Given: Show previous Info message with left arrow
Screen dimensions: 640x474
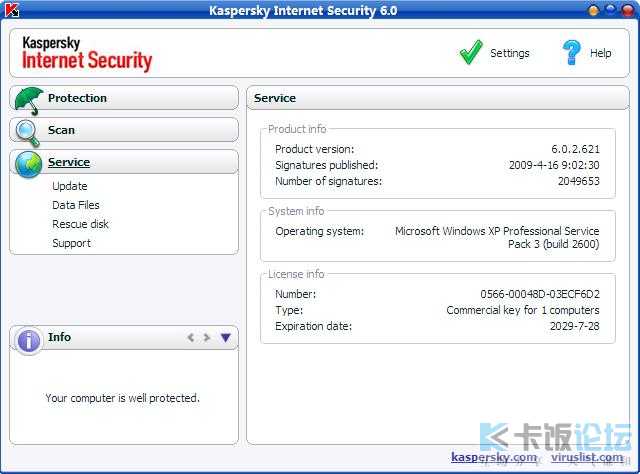Looking at the screenshot, I should 191,337.
